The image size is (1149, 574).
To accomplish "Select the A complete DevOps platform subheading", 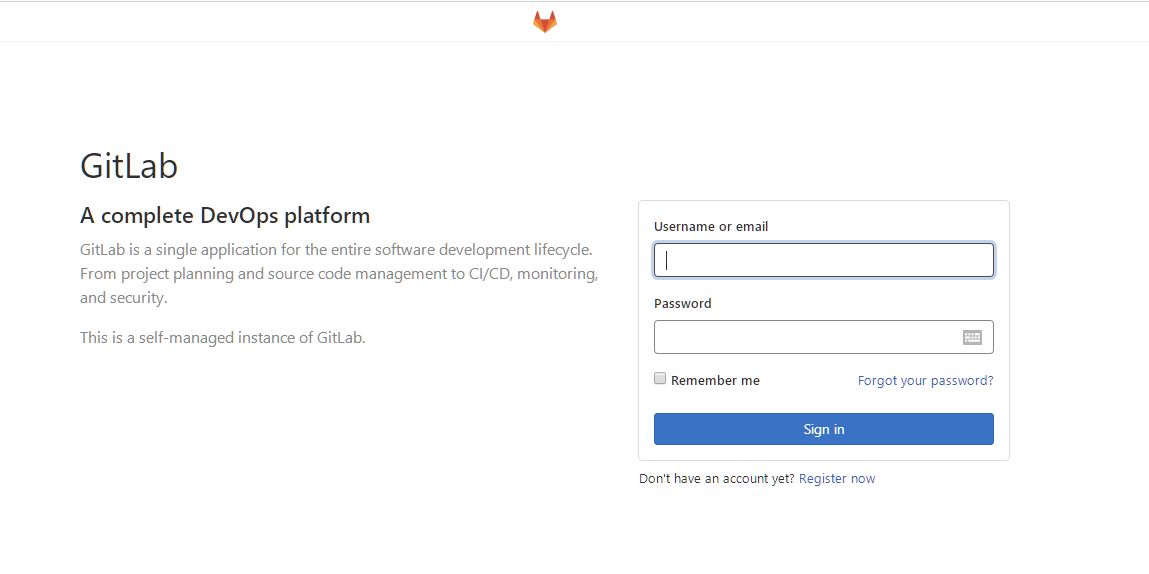I will point(225,215).
